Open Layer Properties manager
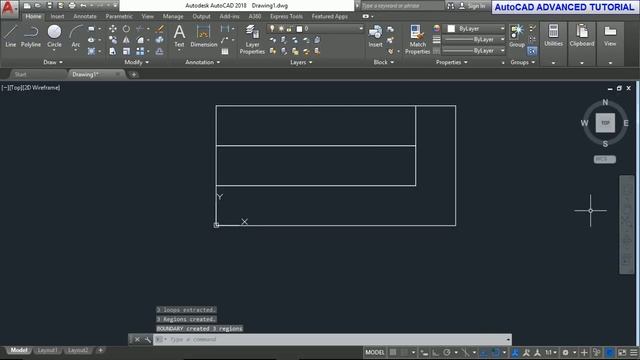This screenshot has width=640, height=360. pos(252,39)
